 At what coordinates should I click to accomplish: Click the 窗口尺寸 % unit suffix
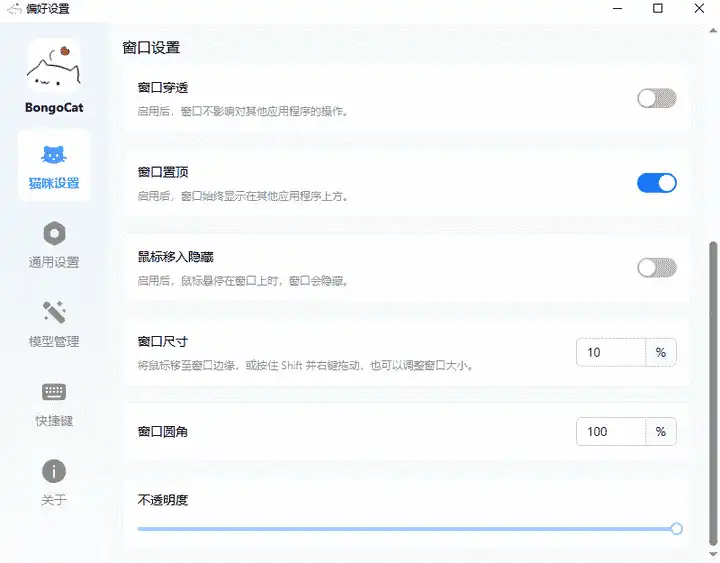click(x=661, y=352)
